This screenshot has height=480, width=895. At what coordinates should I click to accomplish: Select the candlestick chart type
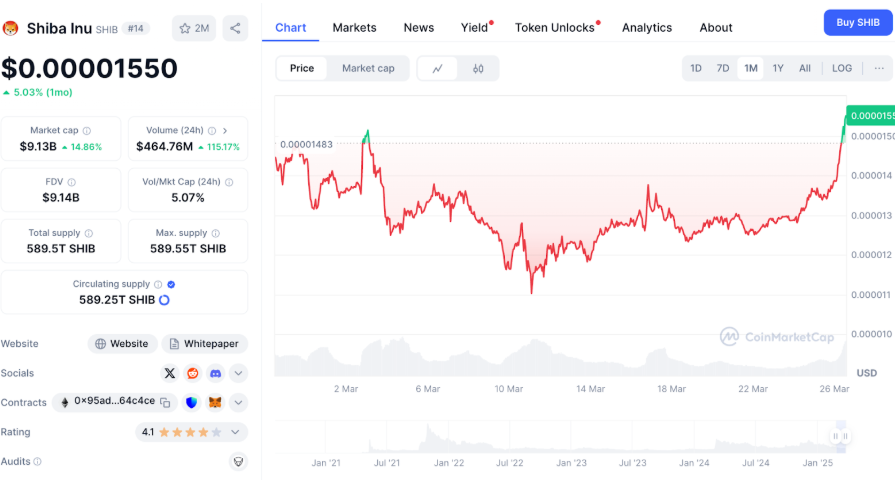click(478, 68)
